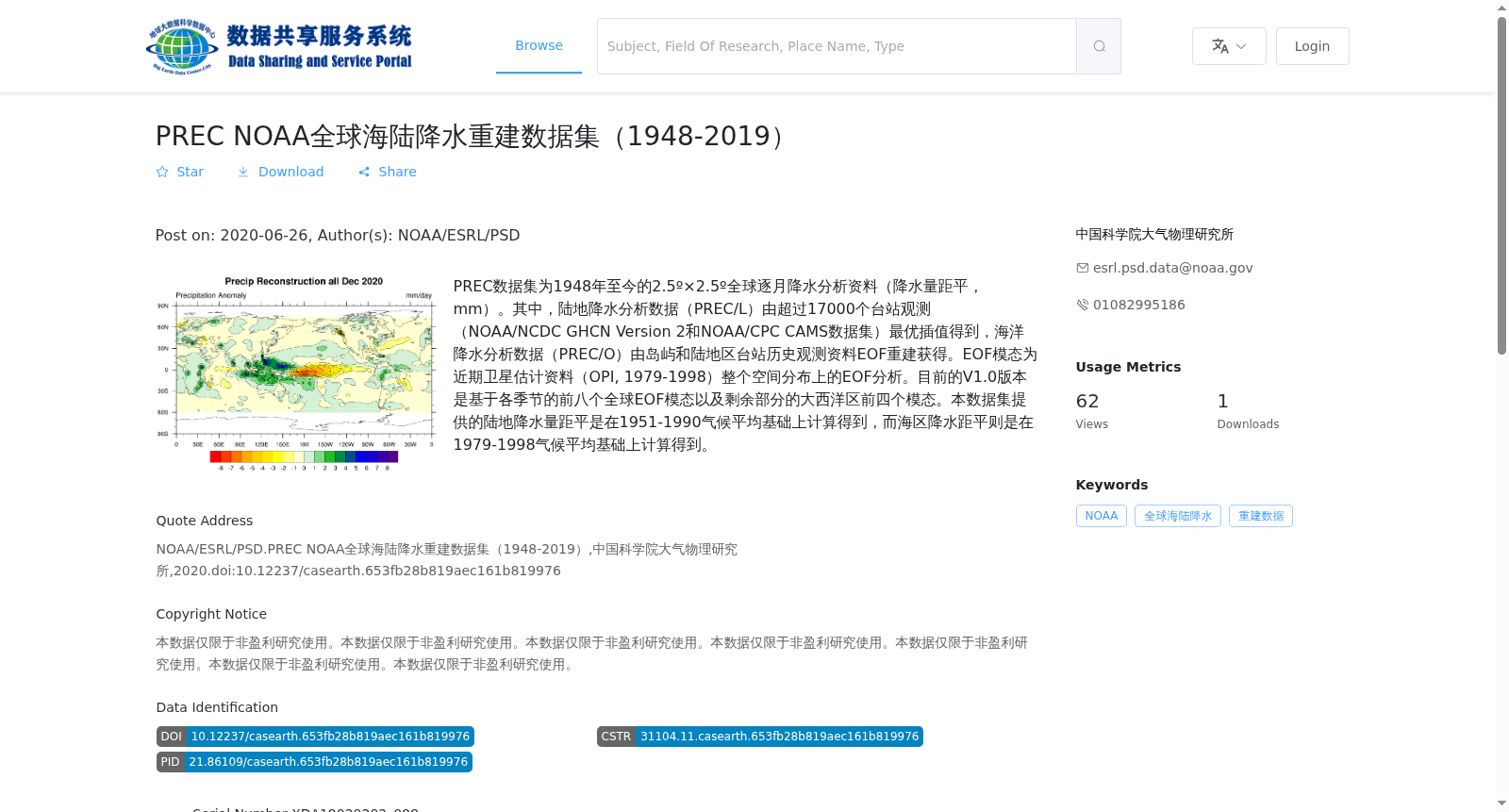Image resolution: width=1509 pixels, height=812 pixels.
Task: Click the Quote Address citation text
Action: (x=447, y=559)
